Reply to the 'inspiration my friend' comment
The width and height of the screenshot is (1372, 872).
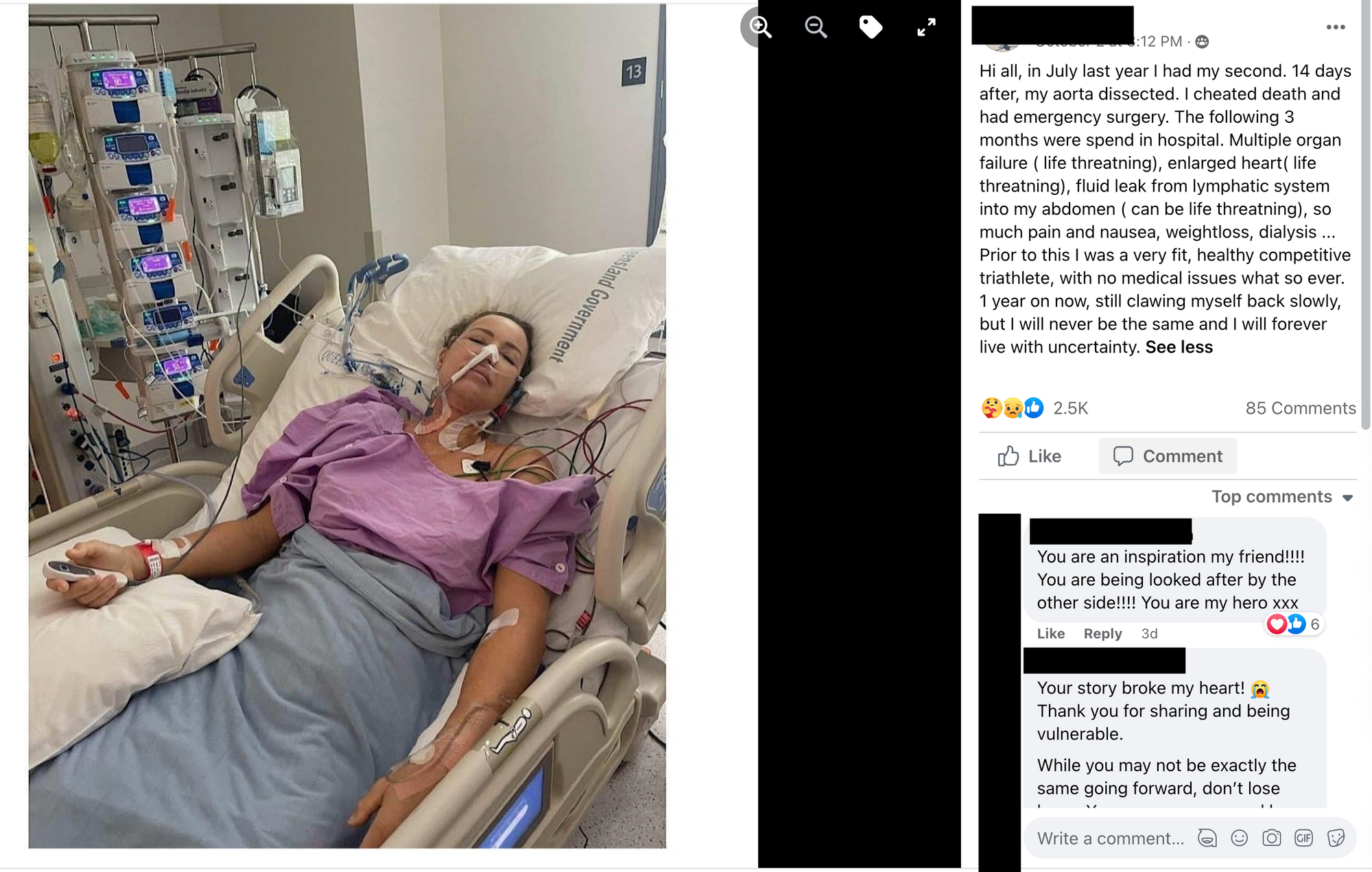(x=1102, y=634)
